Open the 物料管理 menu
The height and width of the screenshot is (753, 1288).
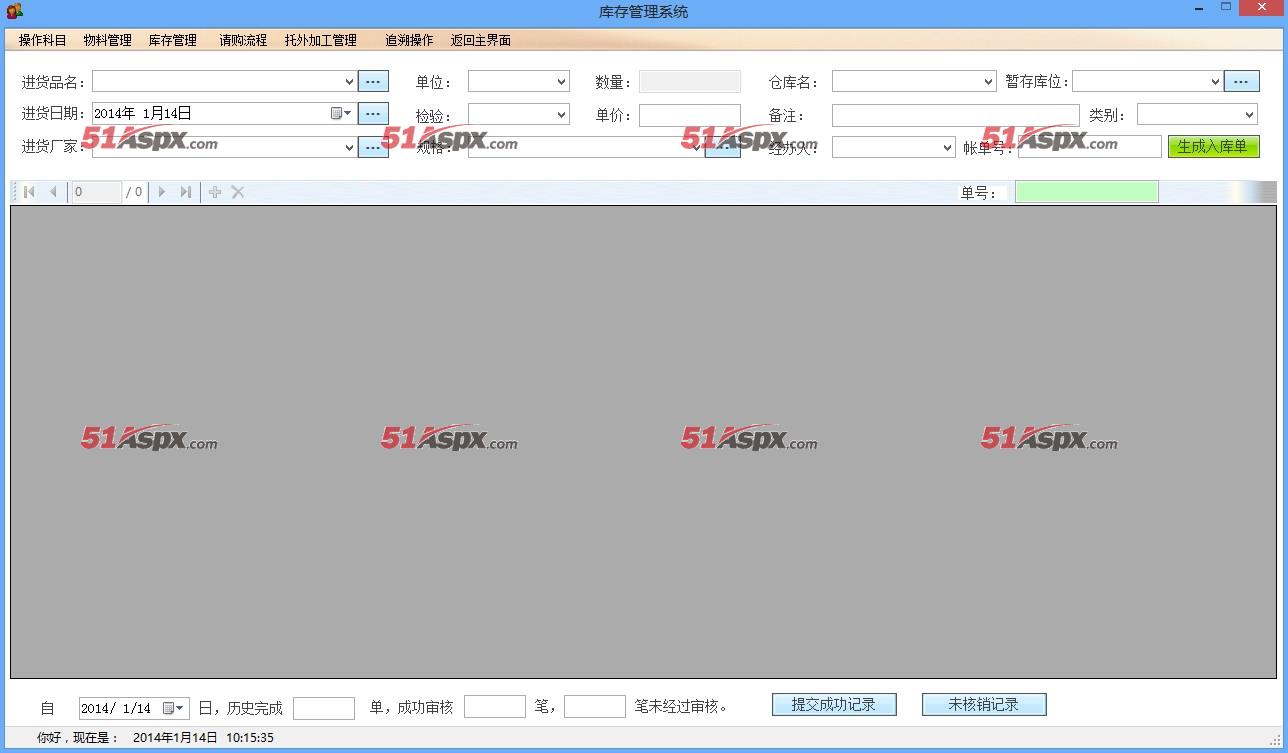108,40
